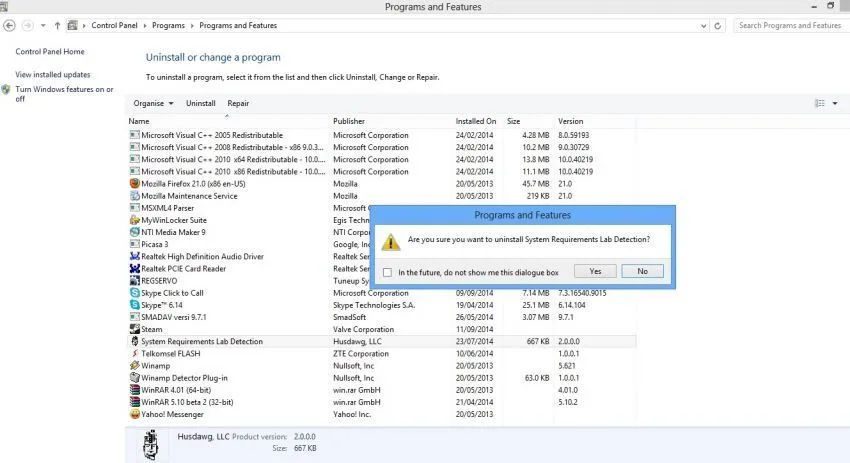This screenshot has width=850, height=463.
Task: Open the Organise dropdown menu
Action: (x=153, y=103)
